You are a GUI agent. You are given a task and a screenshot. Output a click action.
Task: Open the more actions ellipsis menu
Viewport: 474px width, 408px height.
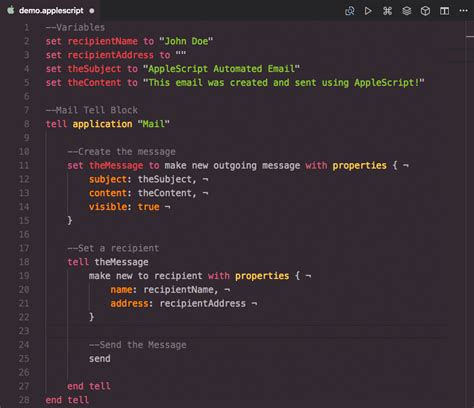click(463, 11)
